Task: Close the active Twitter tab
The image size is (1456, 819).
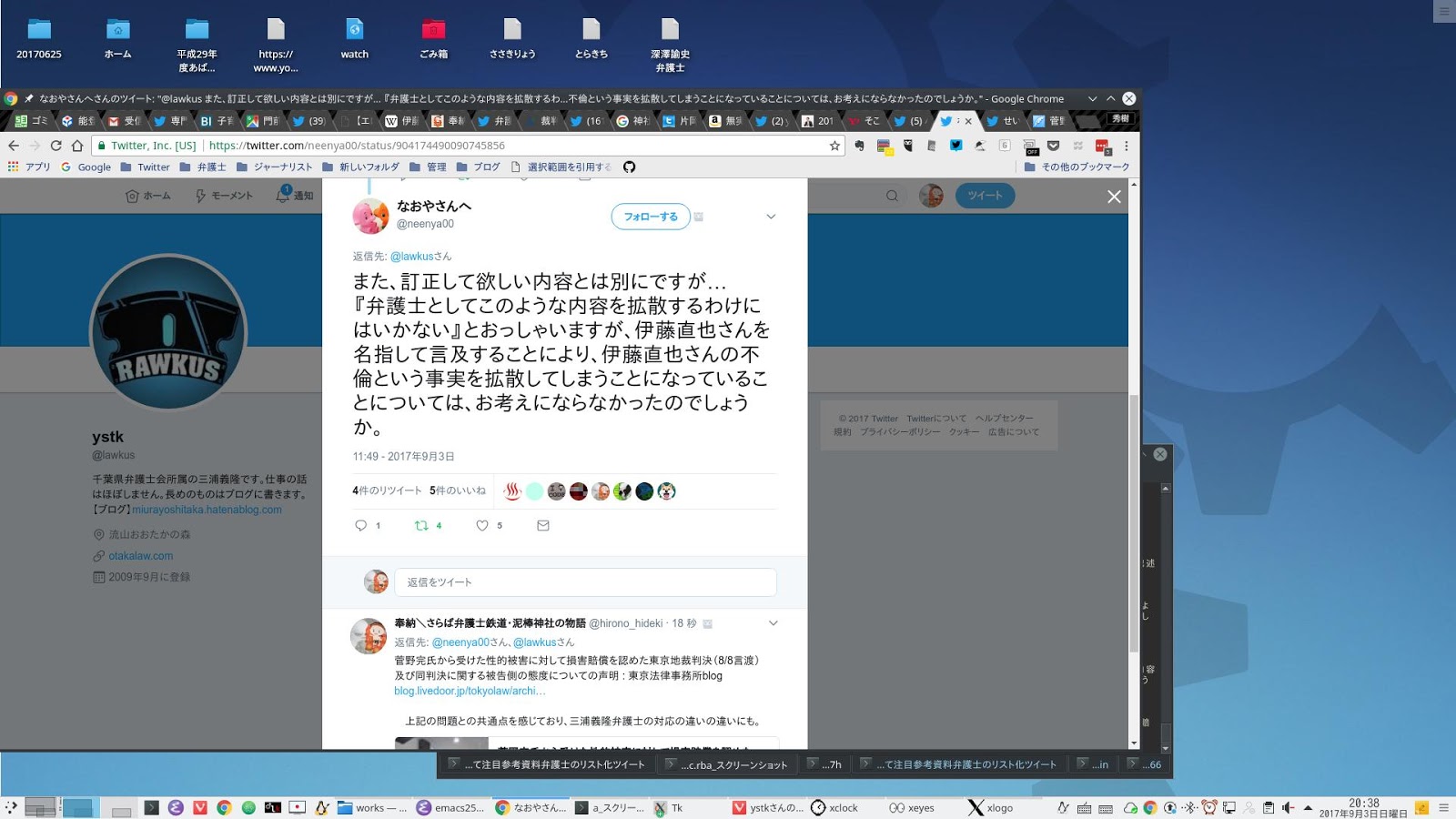Action: click(968, 120)
